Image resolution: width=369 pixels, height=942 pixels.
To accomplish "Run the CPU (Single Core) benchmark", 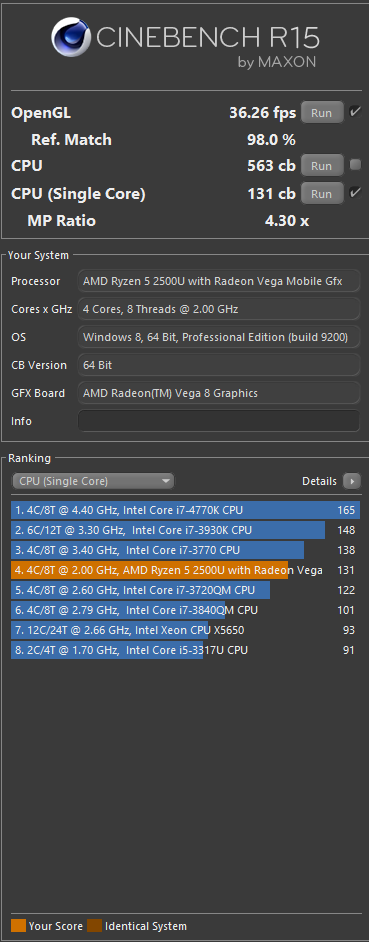I will click(322, 194).
